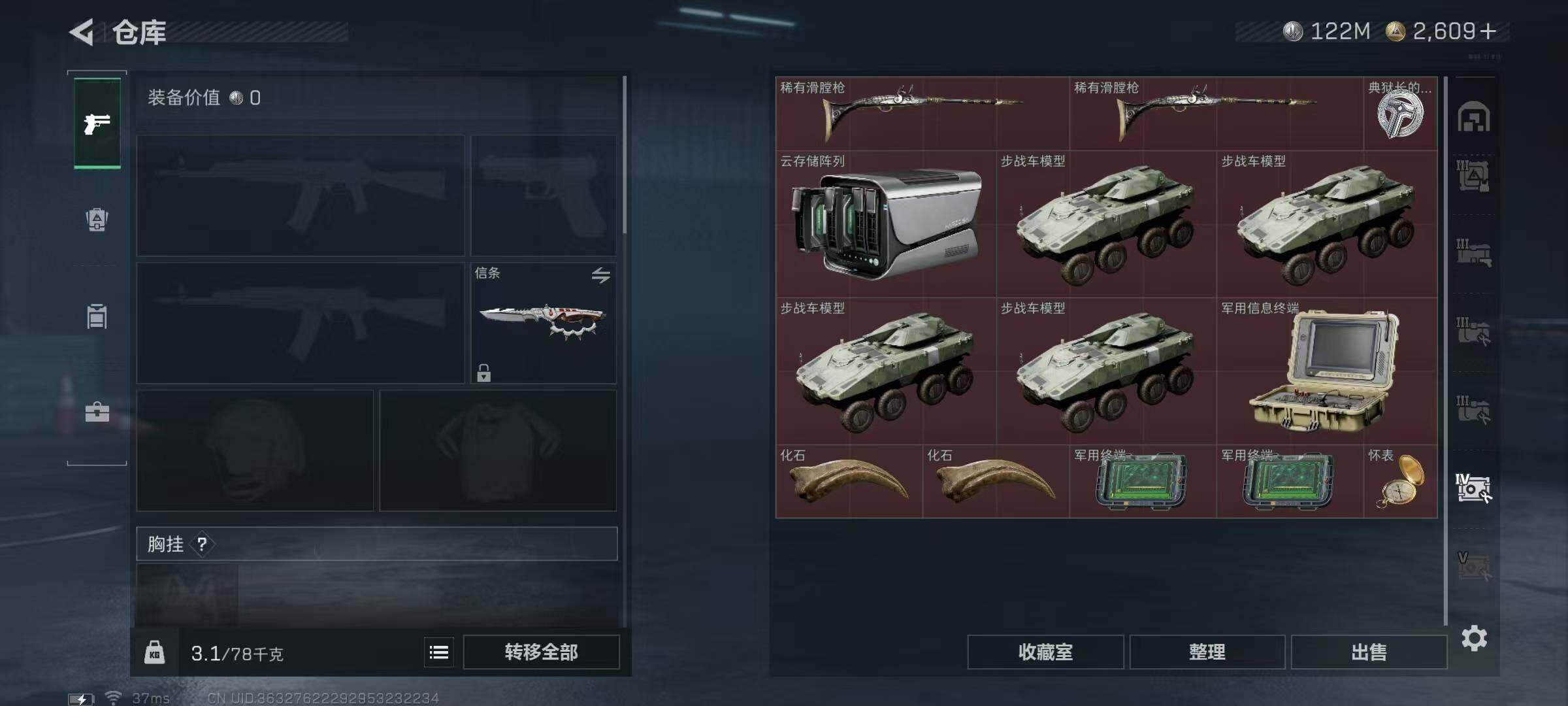The height and width of the screenshot is (706, 1568).
Task: Go back using the arrow beside 仓库
Action: pyautogui.click(x=82, y=31)
